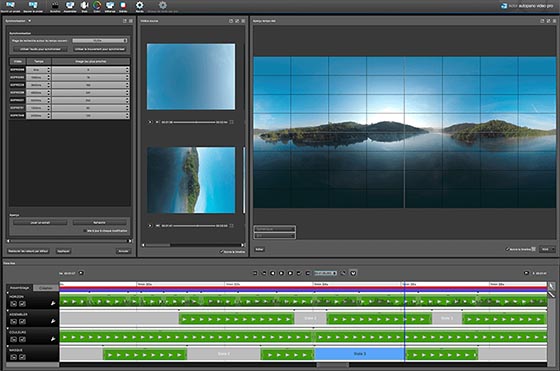Screen dimensions: 560x371
Task: Open preview zoom dropdown at bottom right
Action: coord(548,249)
